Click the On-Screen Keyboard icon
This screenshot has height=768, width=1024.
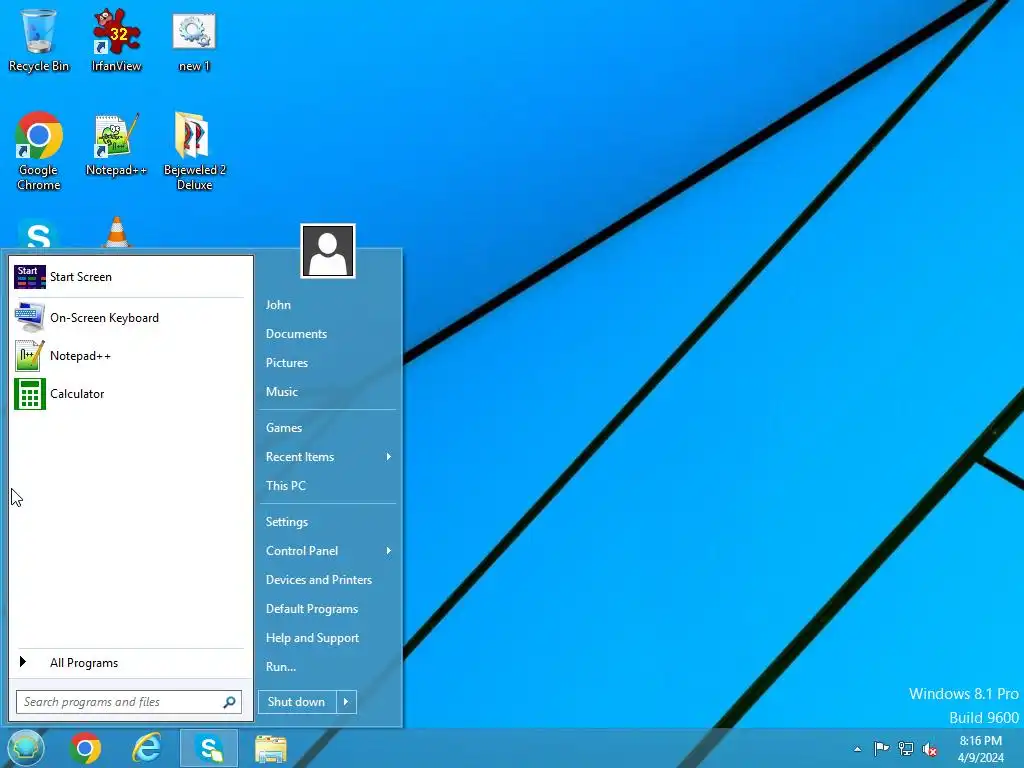(x=30, y=317)
